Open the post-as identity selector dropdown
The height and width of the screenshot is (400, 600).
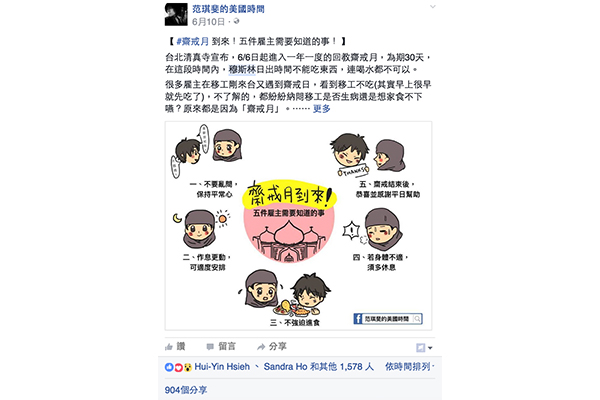tap(424, 348)
